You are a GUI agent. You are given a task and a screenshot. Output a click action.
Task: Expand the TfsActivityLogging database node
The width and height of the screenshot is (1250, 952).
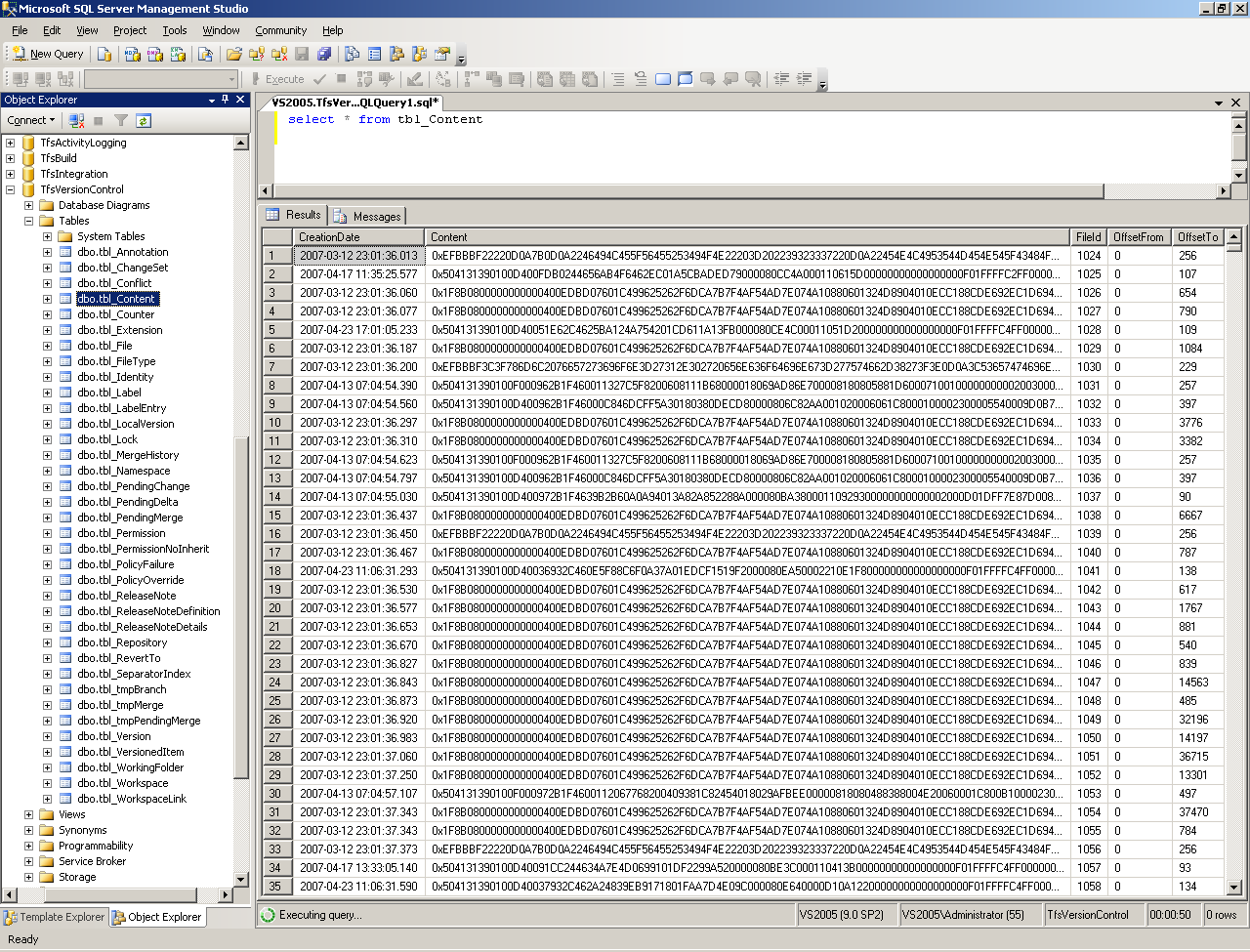tap(11, 143)
